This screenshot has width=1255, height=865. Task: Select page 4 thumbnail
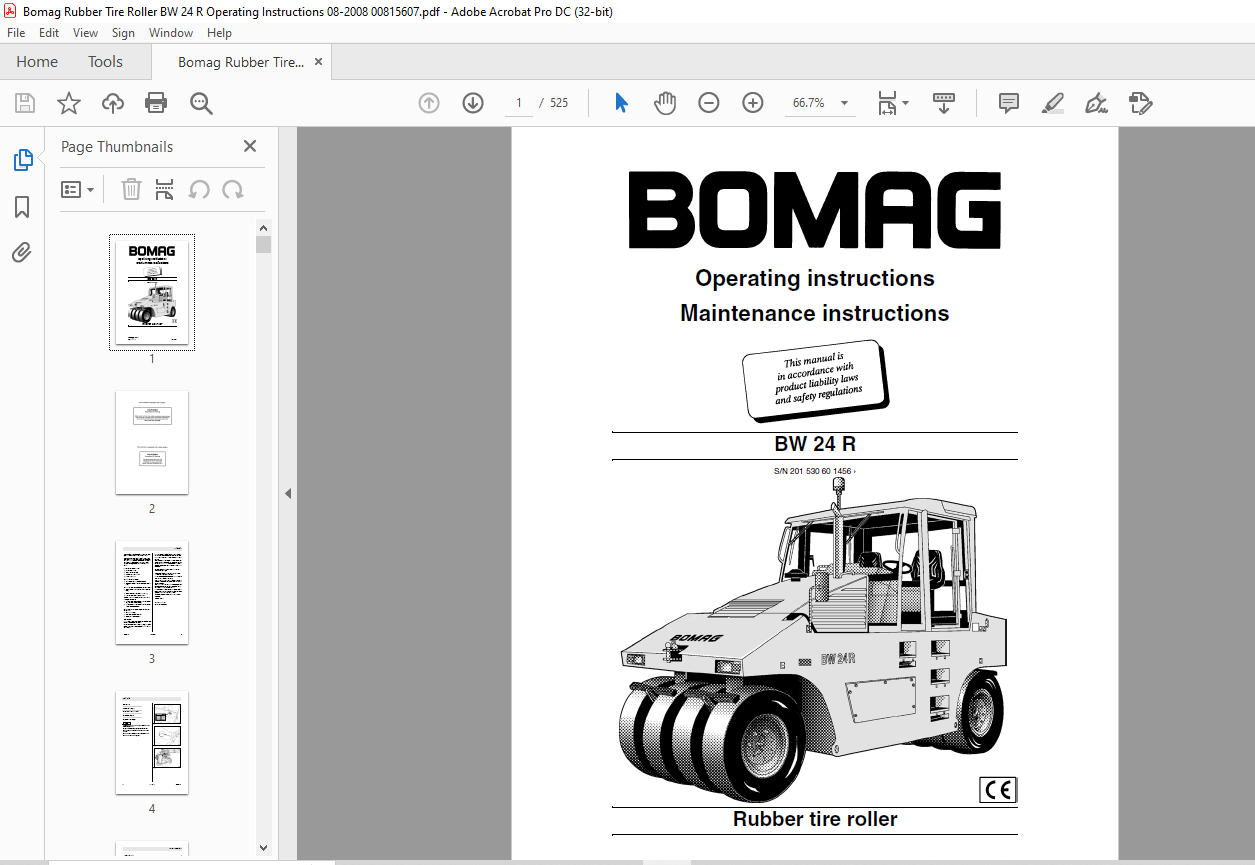pos(152,743)
